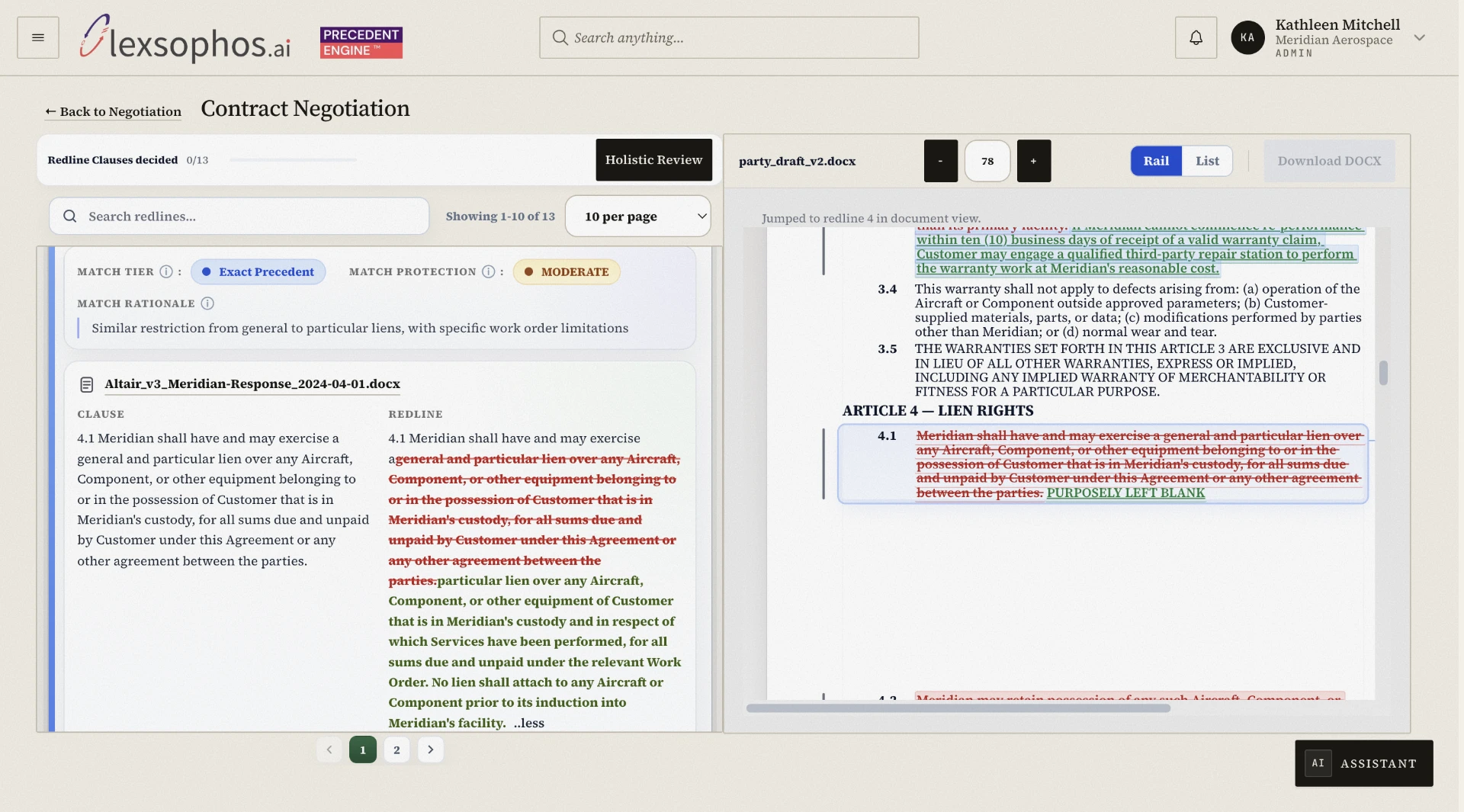This screenshot has width=1464, height=812.
Task: Click the magnifier icon in Search redlines
Action: 69,217
